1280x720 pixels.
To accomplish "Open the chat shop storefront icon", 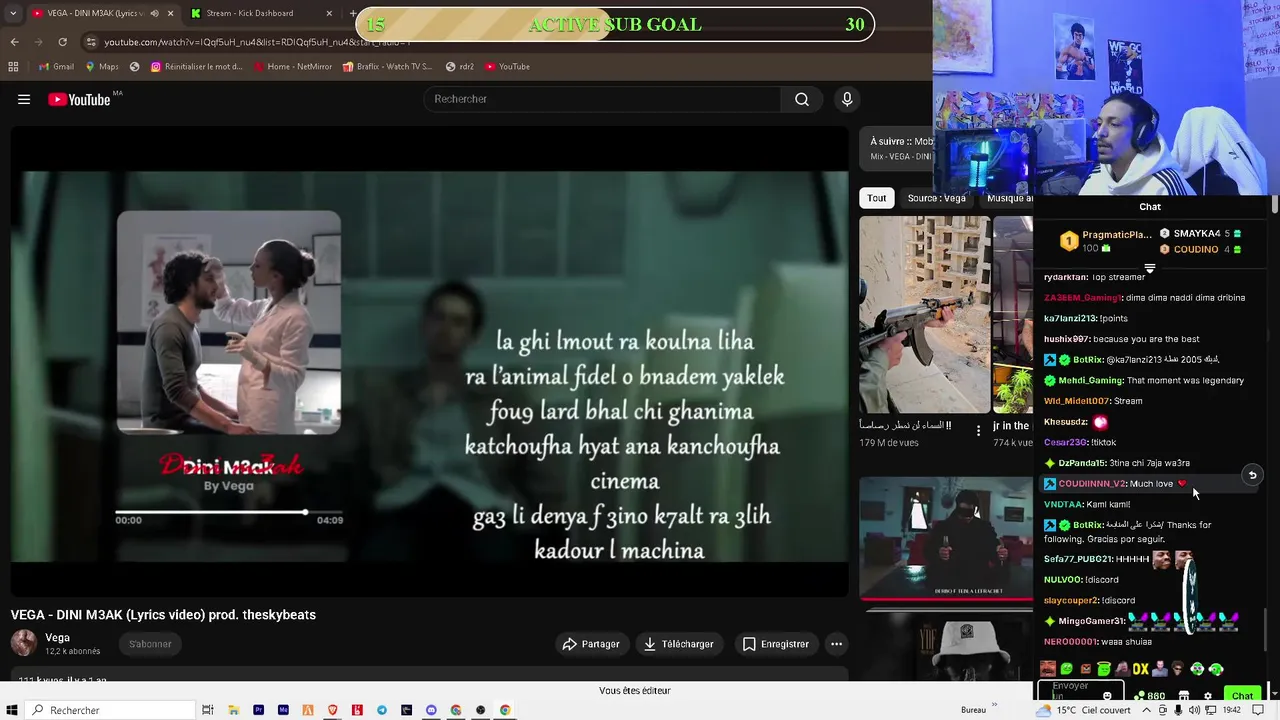I will (1184, 695).
